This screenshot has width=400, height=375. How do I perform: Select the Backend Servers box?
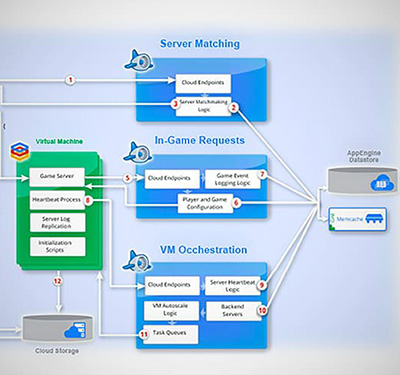click(234, 311)
